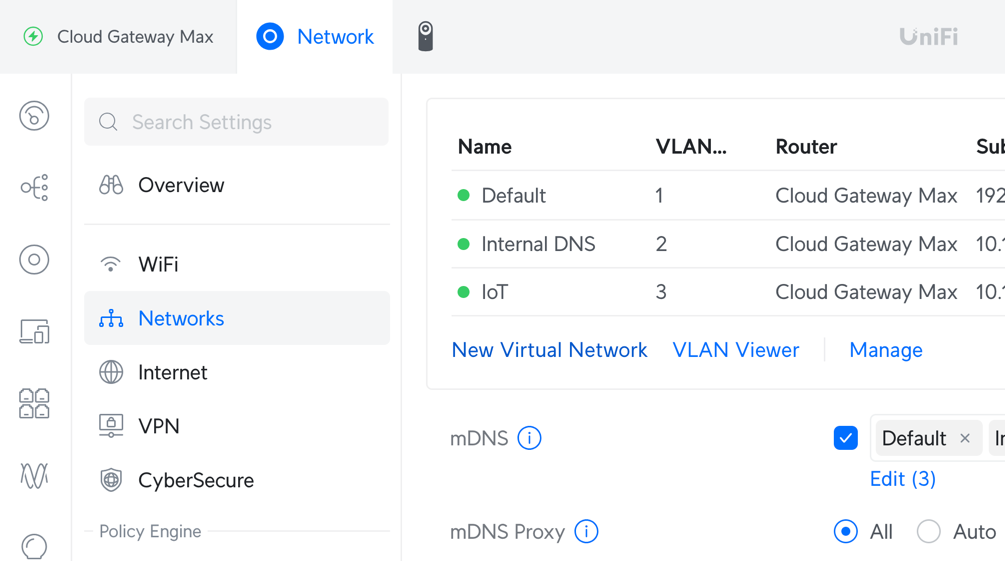
Task: Select the Auto mDNS Proxy option
Action: tap(929, 532)
